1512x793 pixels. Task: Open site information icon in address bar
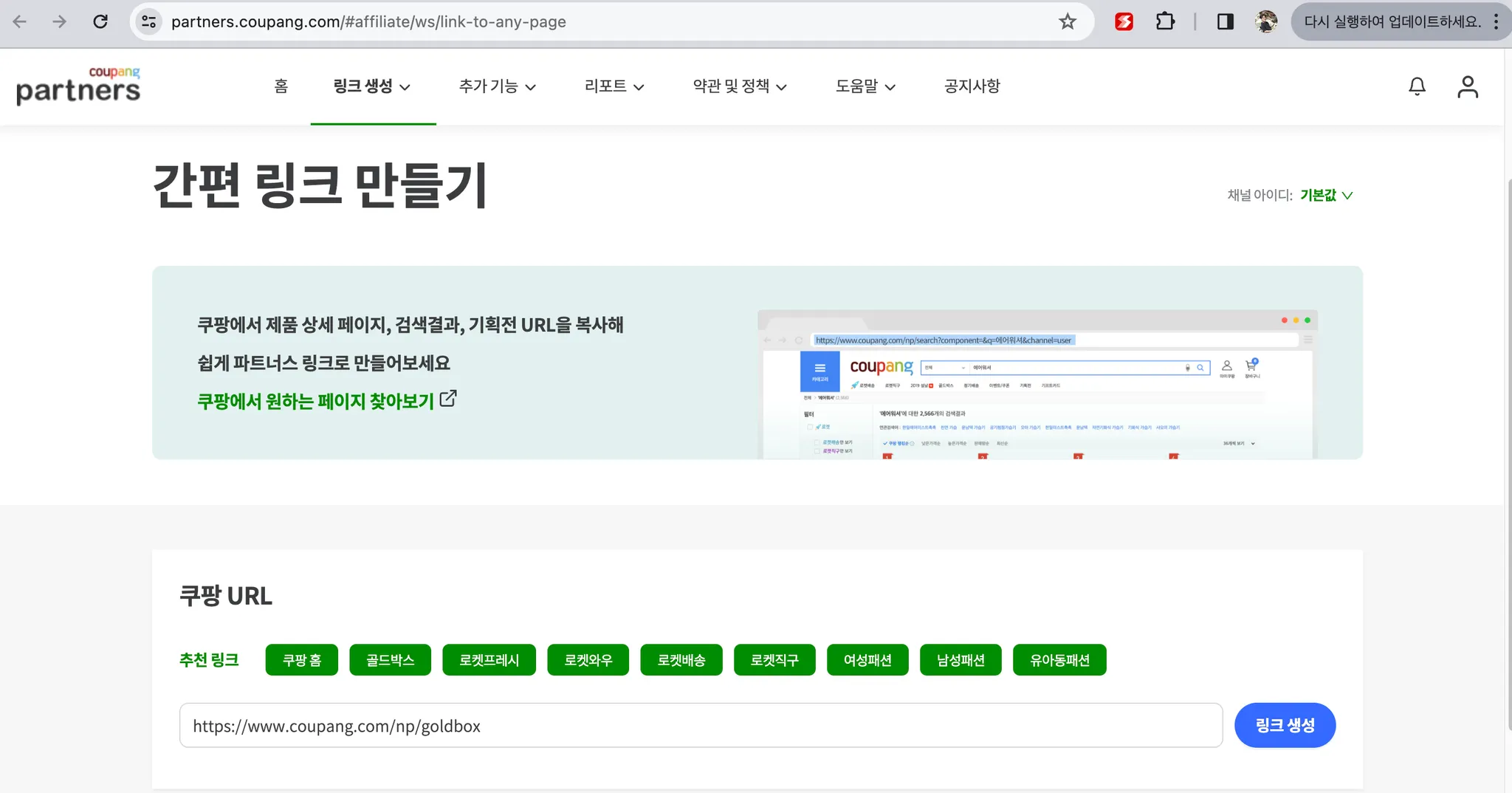(149, 21)
